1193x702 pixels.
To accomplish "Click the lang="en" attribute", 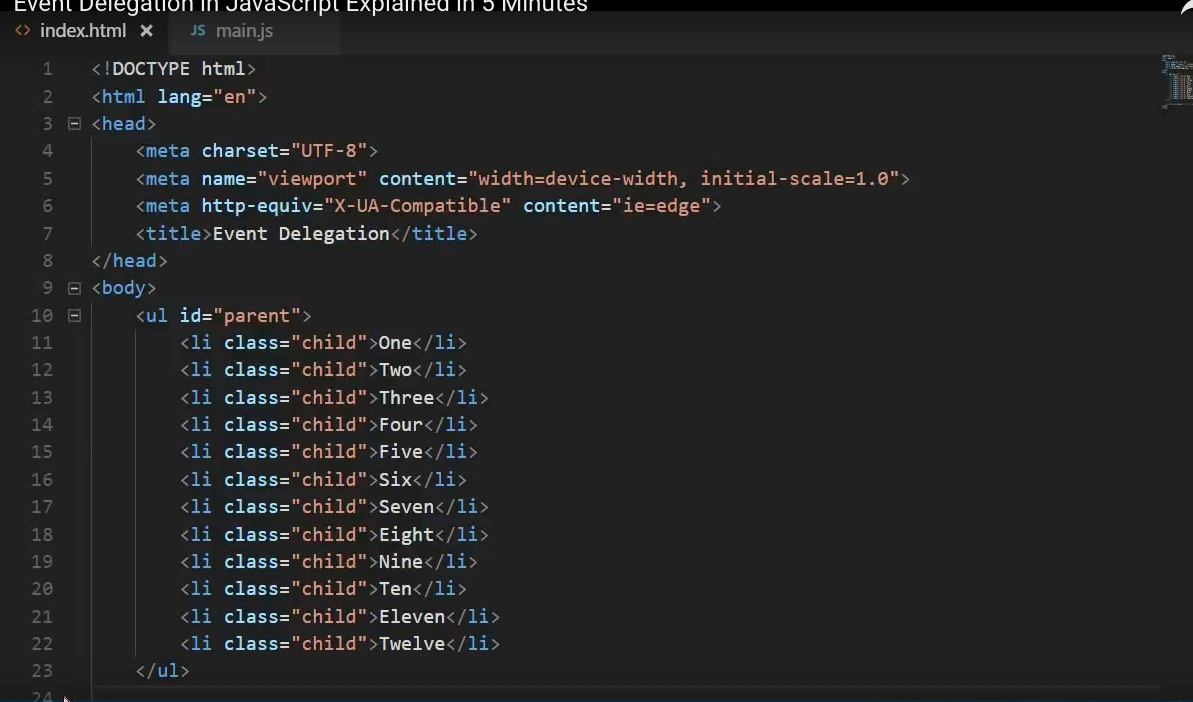I will [207, 97].
